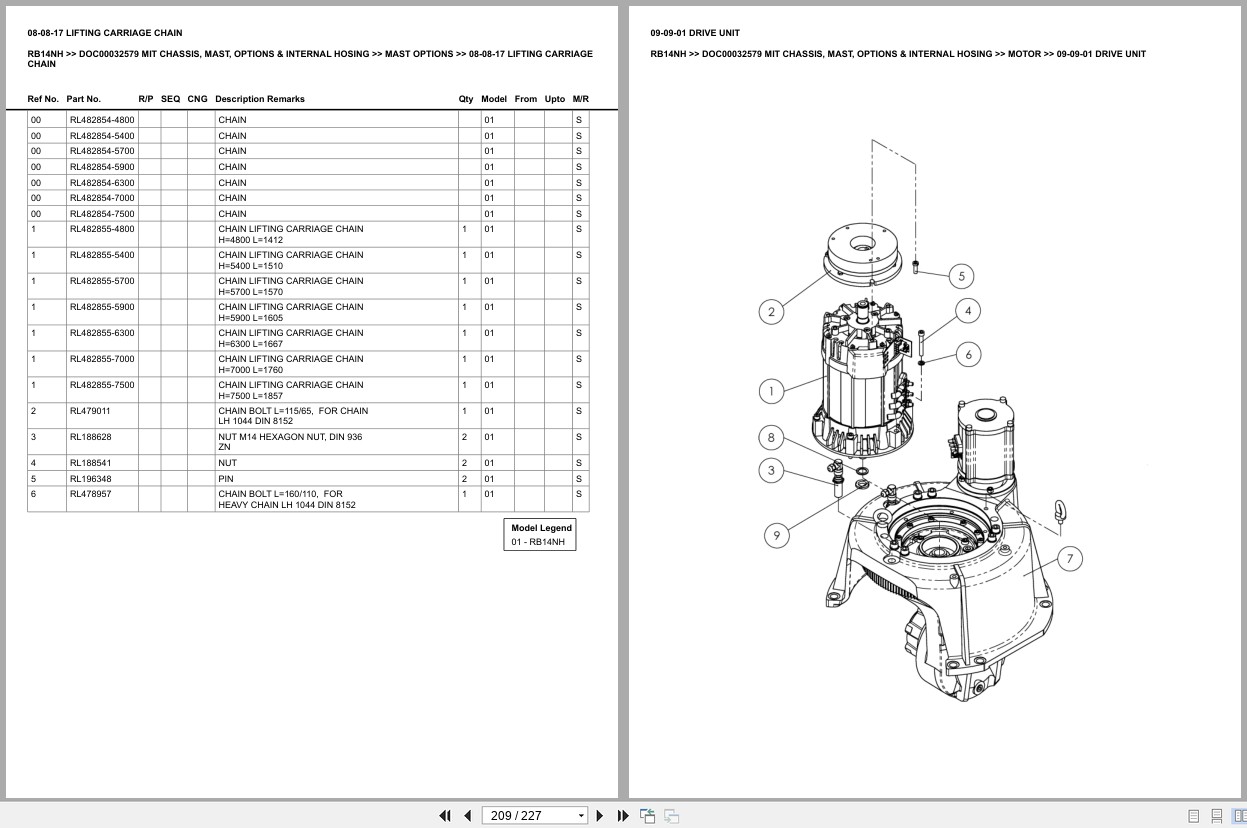Viewport: 1247px width, 828px height.
Task: Go to the next page
Action: pyautogui.click(x=600, y=816)
